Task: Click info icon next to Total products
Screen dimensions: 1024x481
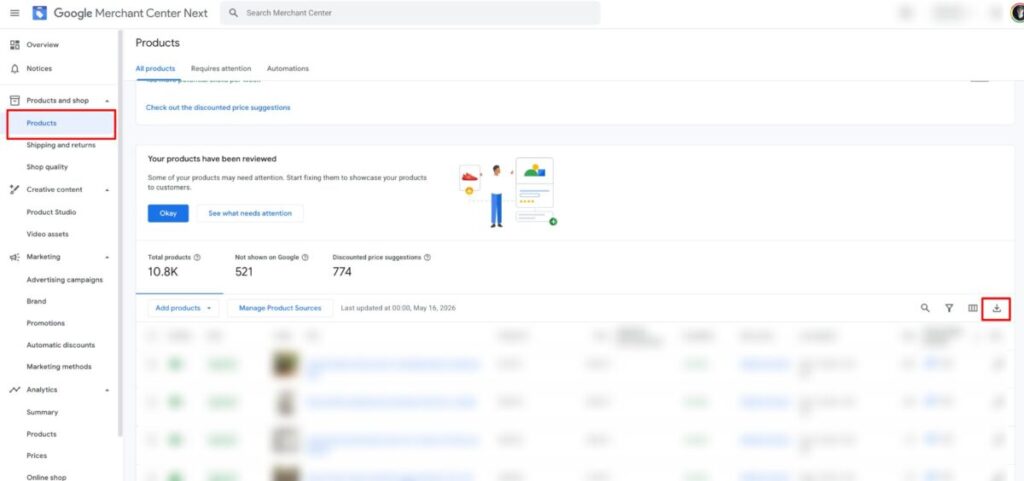Action: (197, 258)
